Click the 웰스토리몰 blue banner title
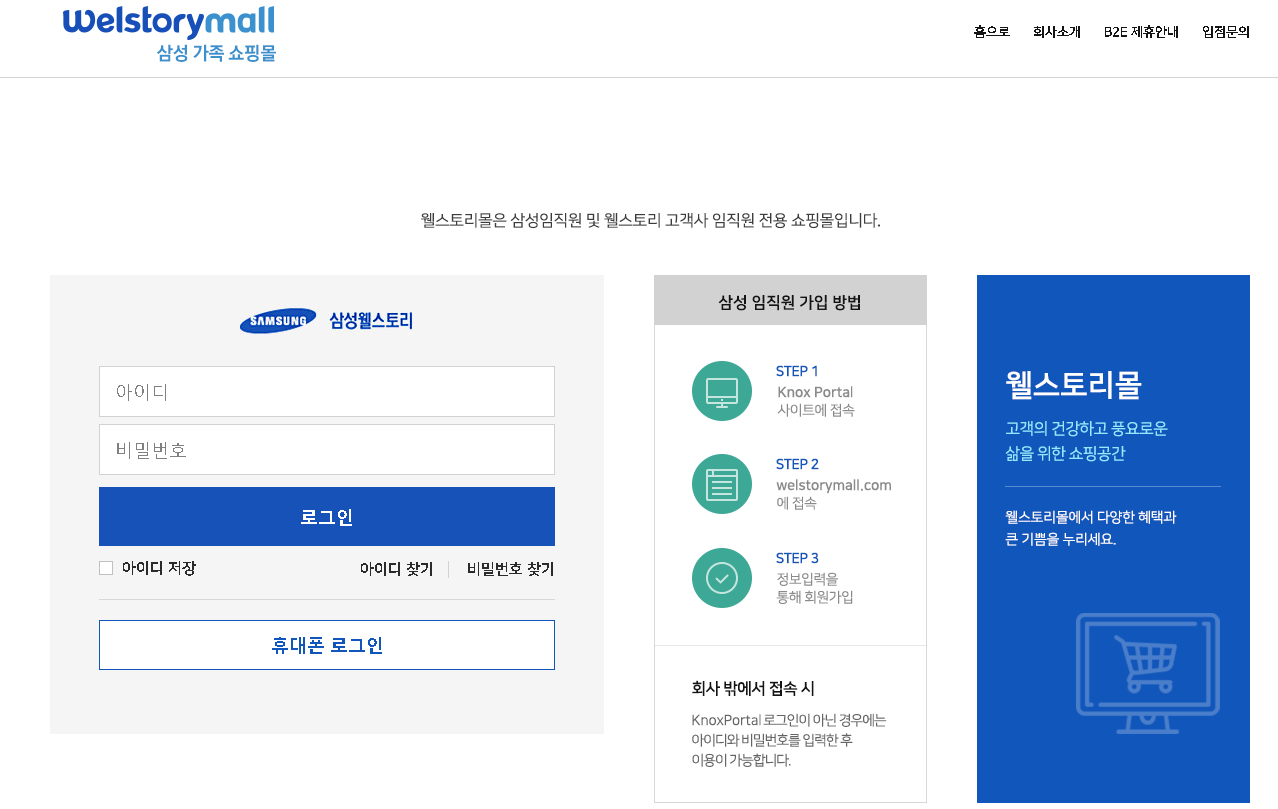Screen dimensions: 1278x809 pyautogui.click(x=1073, y=384)
